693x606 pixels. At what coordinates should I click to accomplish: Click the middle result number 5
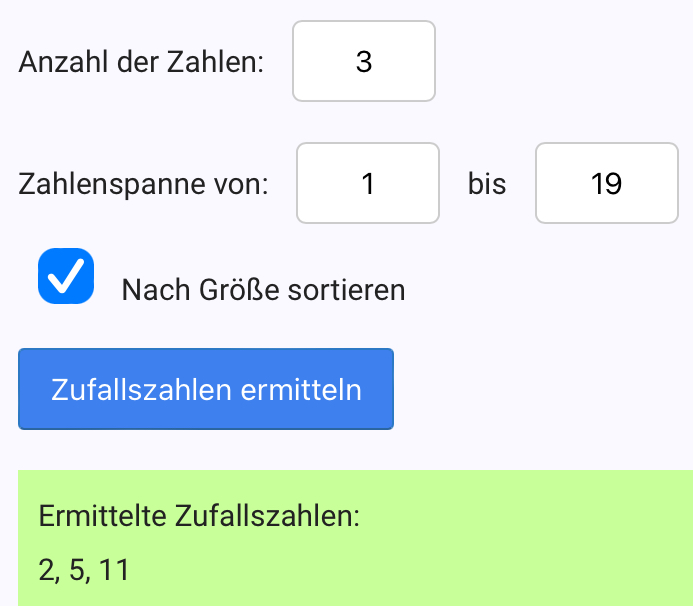(77, 570)
